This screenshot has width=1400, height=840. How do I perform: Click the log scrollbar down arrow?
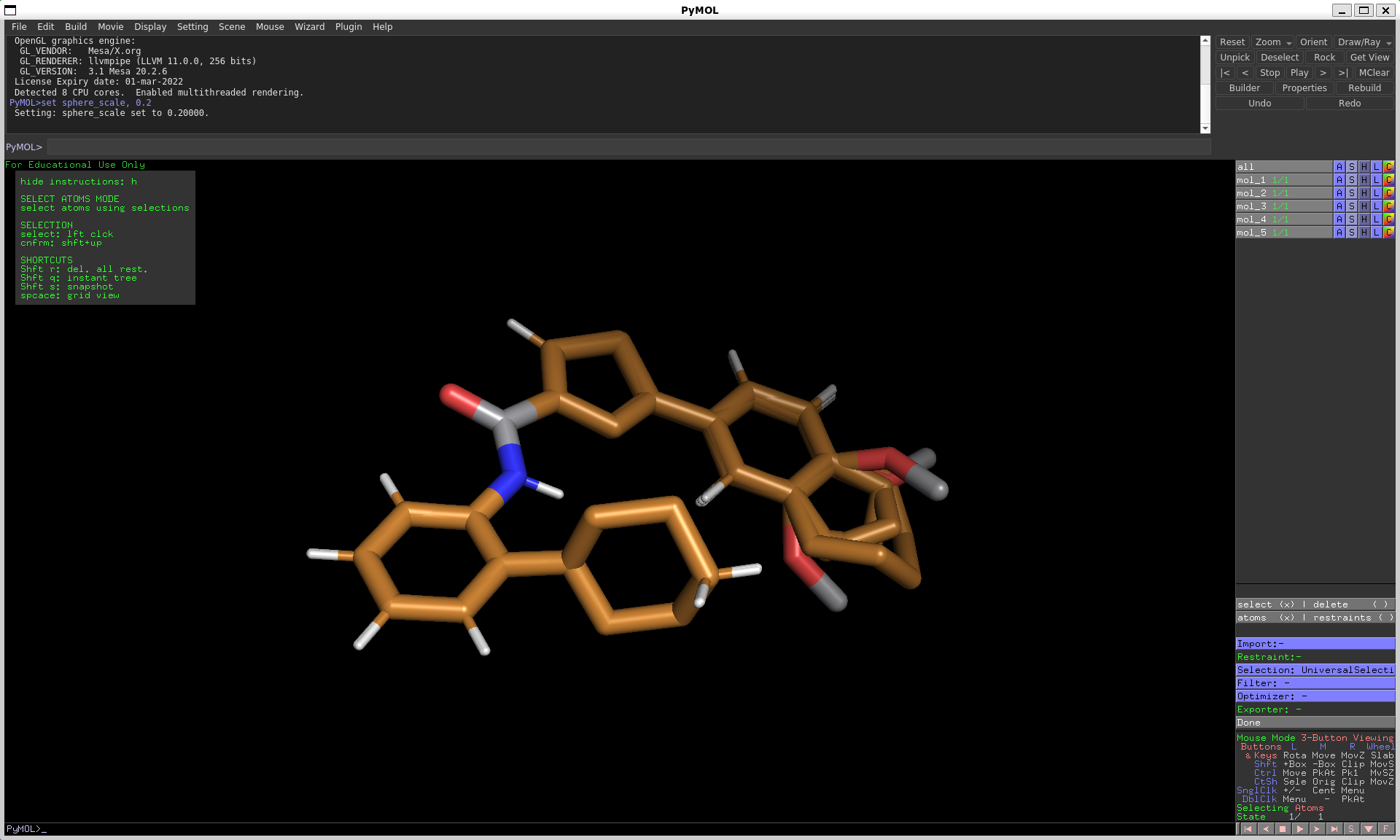[1205, 128]
